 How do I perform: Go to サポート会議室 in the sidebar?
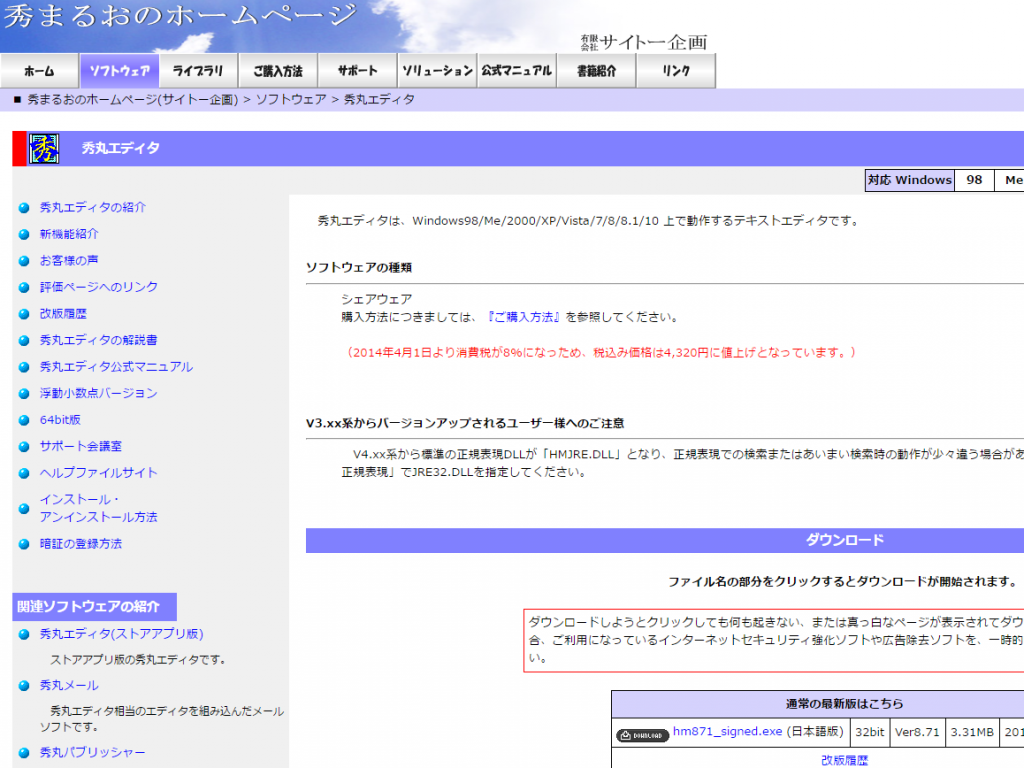point(81,447)
